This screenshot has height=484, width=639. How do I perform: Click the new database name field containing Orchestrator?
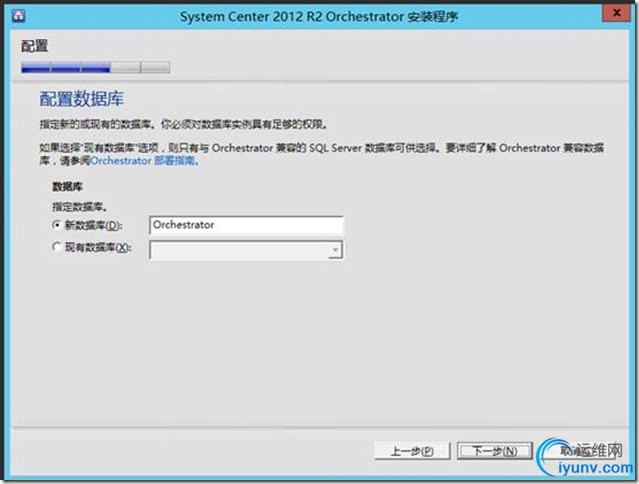pyautogui.click(x=246, y=225)
